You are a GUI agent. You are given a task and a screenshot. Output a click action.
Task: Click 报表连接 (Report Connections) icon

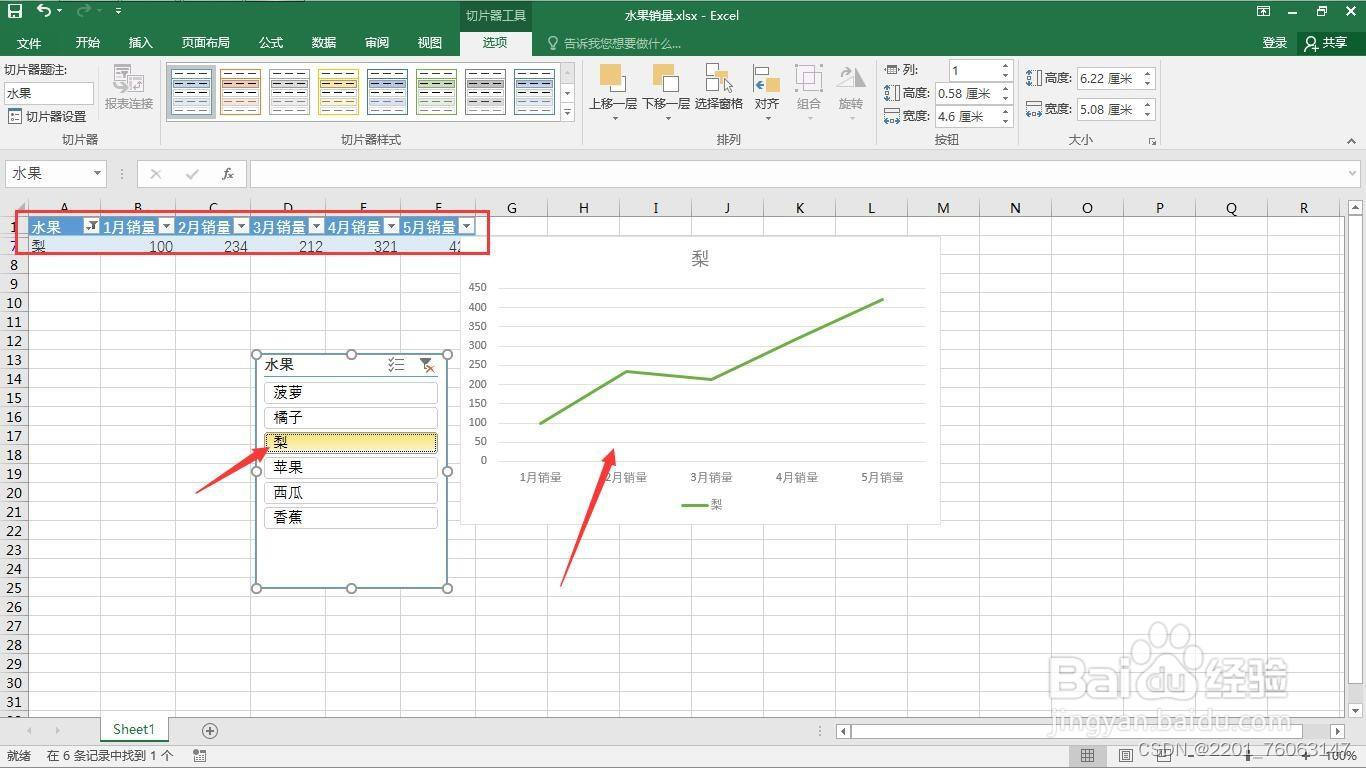(x=128, y=88)
